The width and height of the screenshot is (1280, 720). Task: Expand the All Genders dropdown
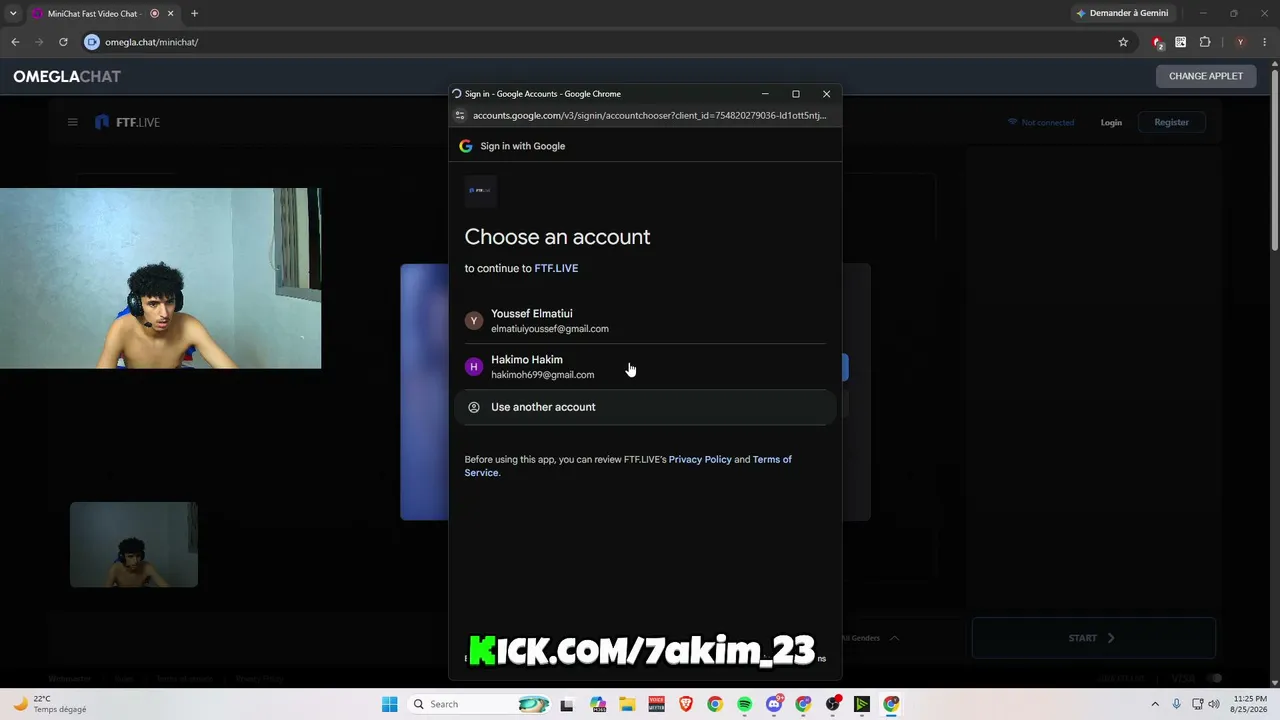[870, 638]
